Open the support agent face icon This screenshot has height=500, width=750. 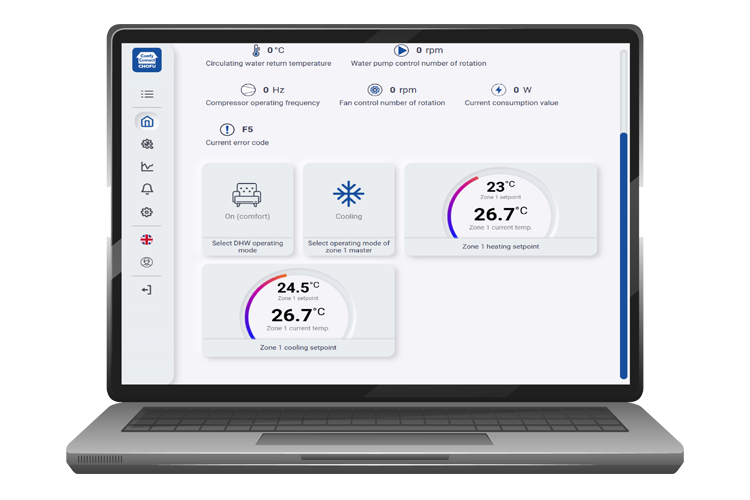(147, 262)
